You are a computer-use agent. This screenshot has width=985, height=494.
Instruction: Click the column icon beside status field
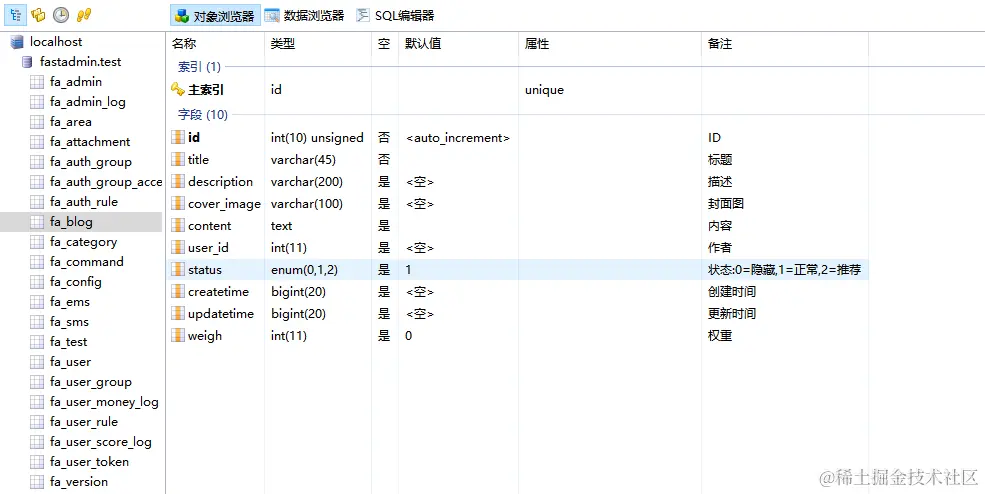[178, 270]
